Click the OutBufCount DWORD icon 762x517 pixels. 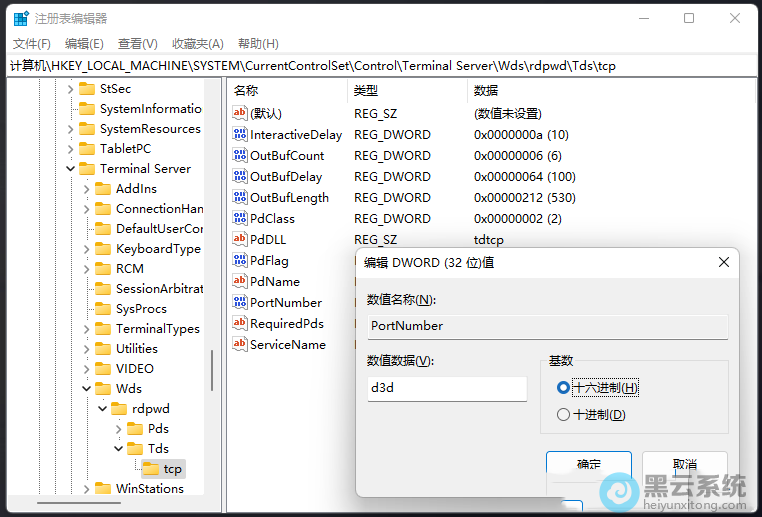click(x=240, y=155)
